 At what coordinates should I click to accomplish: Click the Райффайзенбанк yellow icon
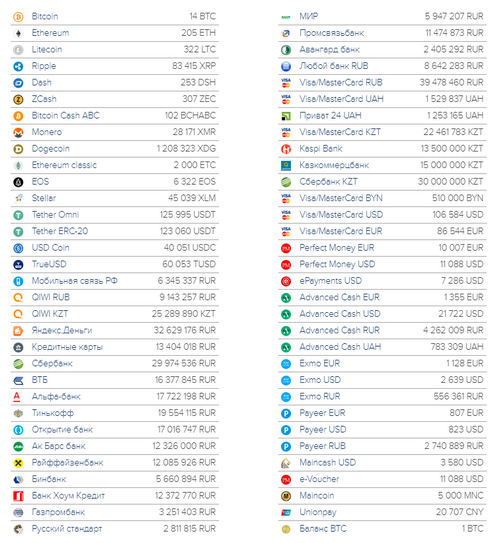[18, 463]
